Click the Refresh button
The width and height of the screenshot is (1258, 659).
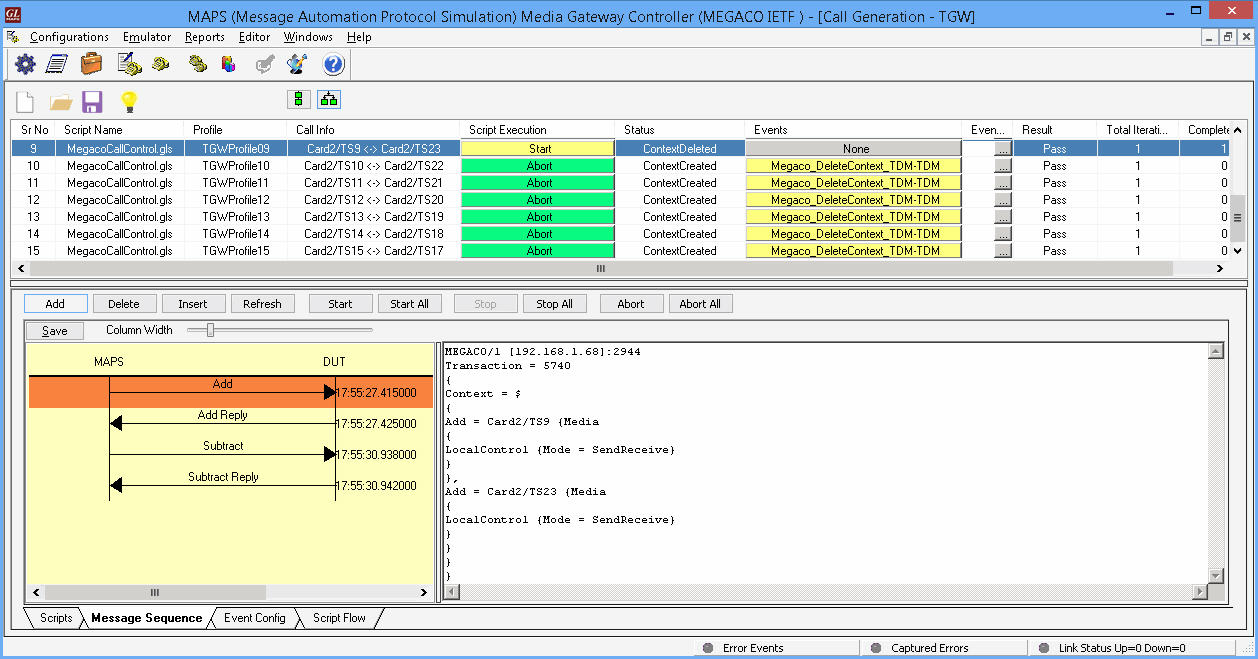coord(262,304)
